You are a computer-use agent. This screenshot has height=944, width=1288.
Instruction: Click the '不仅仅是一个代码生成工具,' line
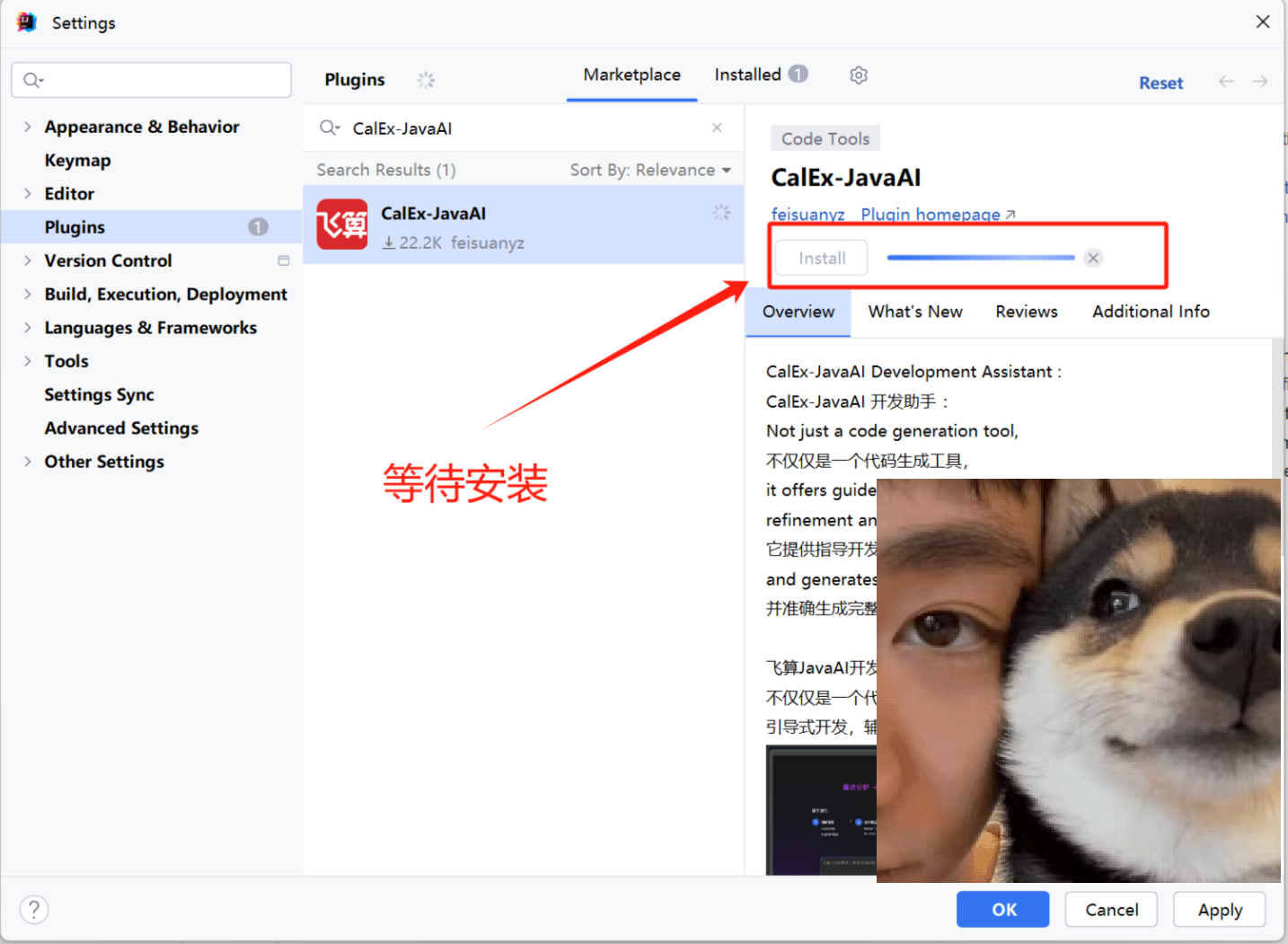(x=868, y=461)
